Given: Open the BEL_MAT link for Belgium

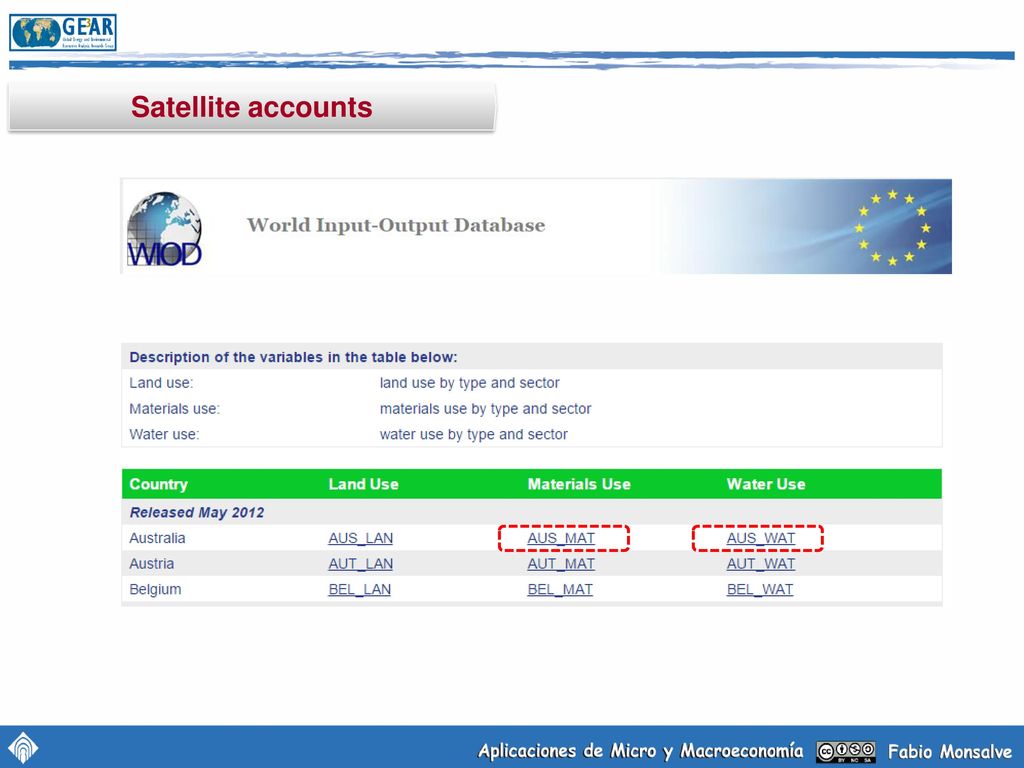Looking at the screenshot, I should pos(560,589).
